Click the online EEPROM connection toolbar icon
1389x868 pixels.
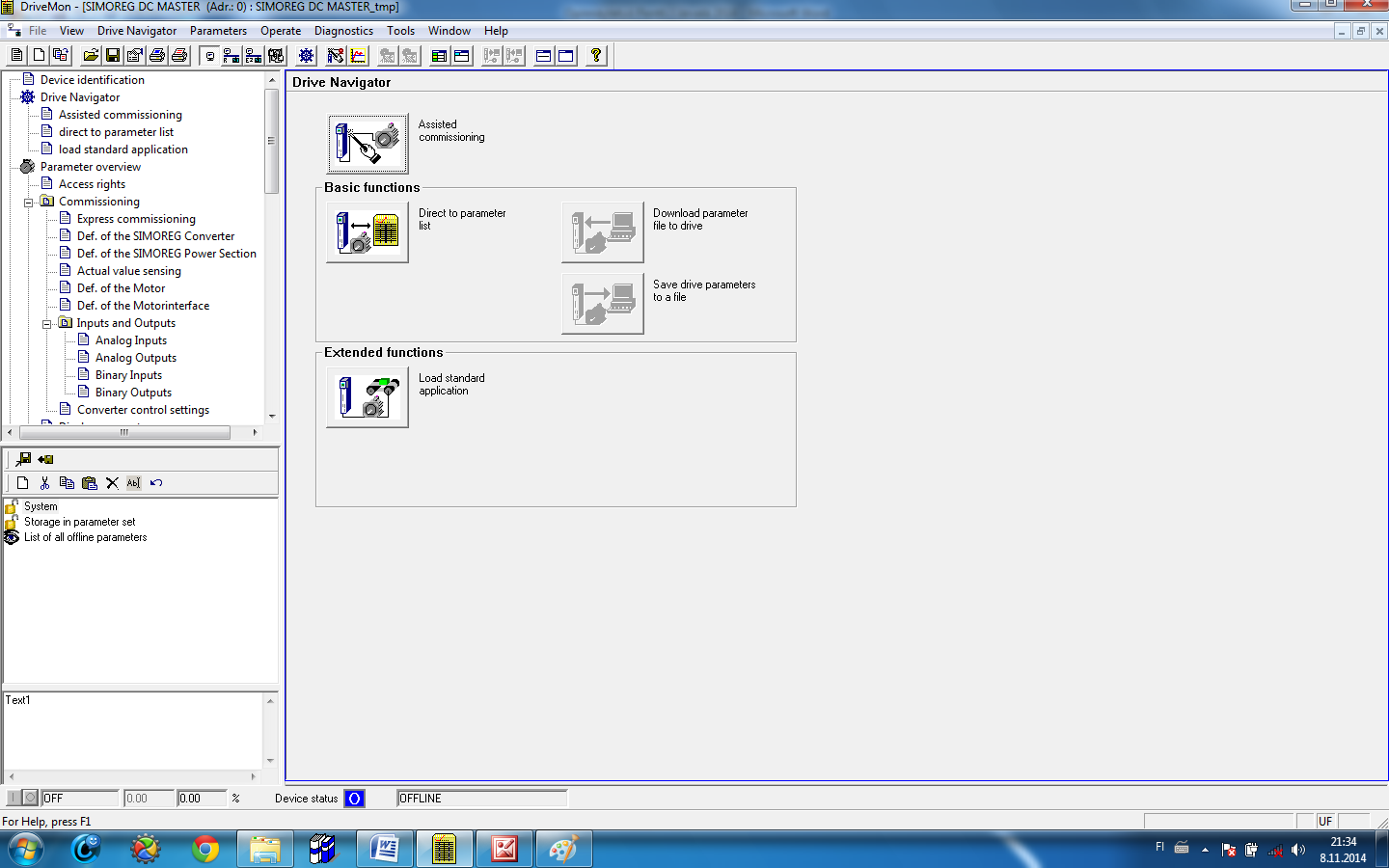[x=254, y=56]
